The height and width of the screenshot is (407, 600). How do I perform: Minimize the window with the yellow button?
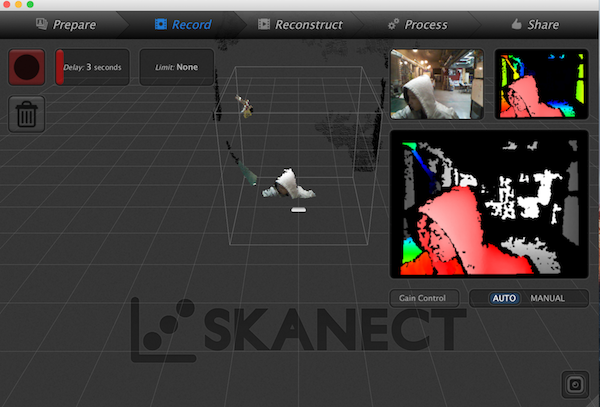pyautogui.click(x=18, y=4)
